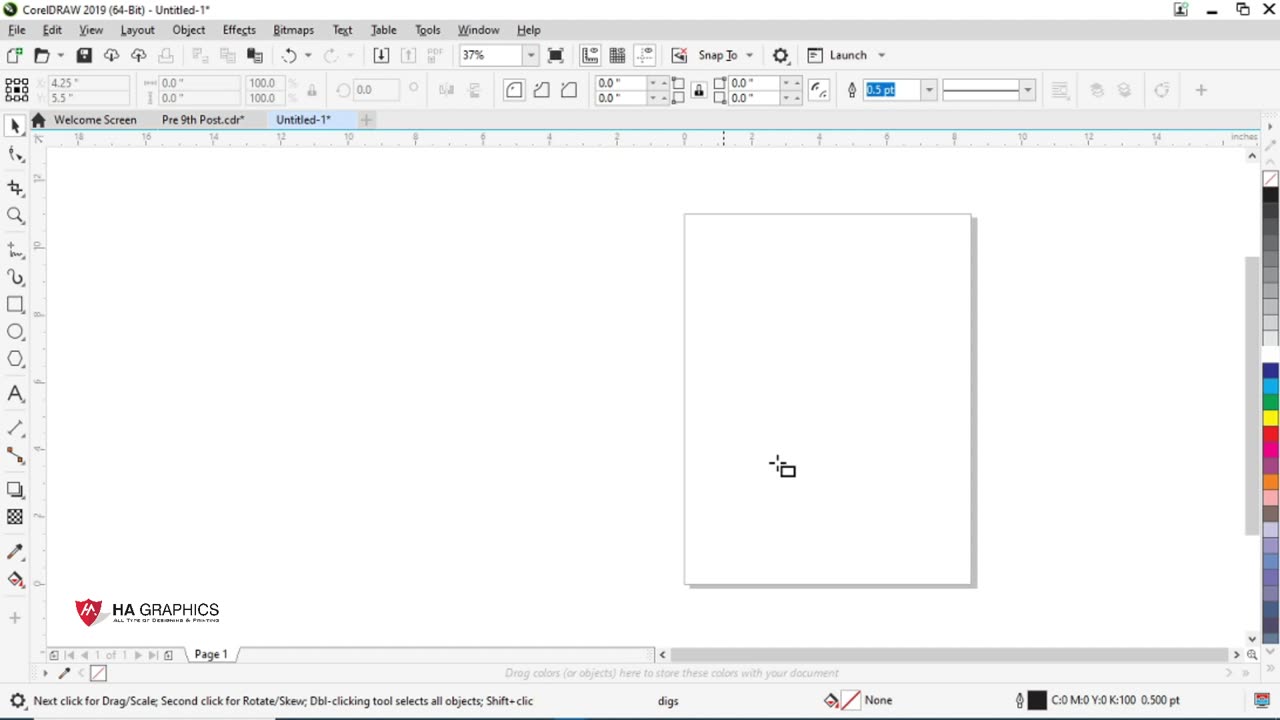Click the upload to cloud icon

pyautogui.click(x=139, y=55)
